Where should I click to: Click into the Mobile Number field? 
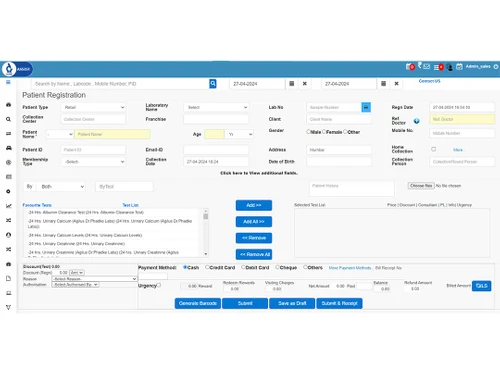(462, 133)
